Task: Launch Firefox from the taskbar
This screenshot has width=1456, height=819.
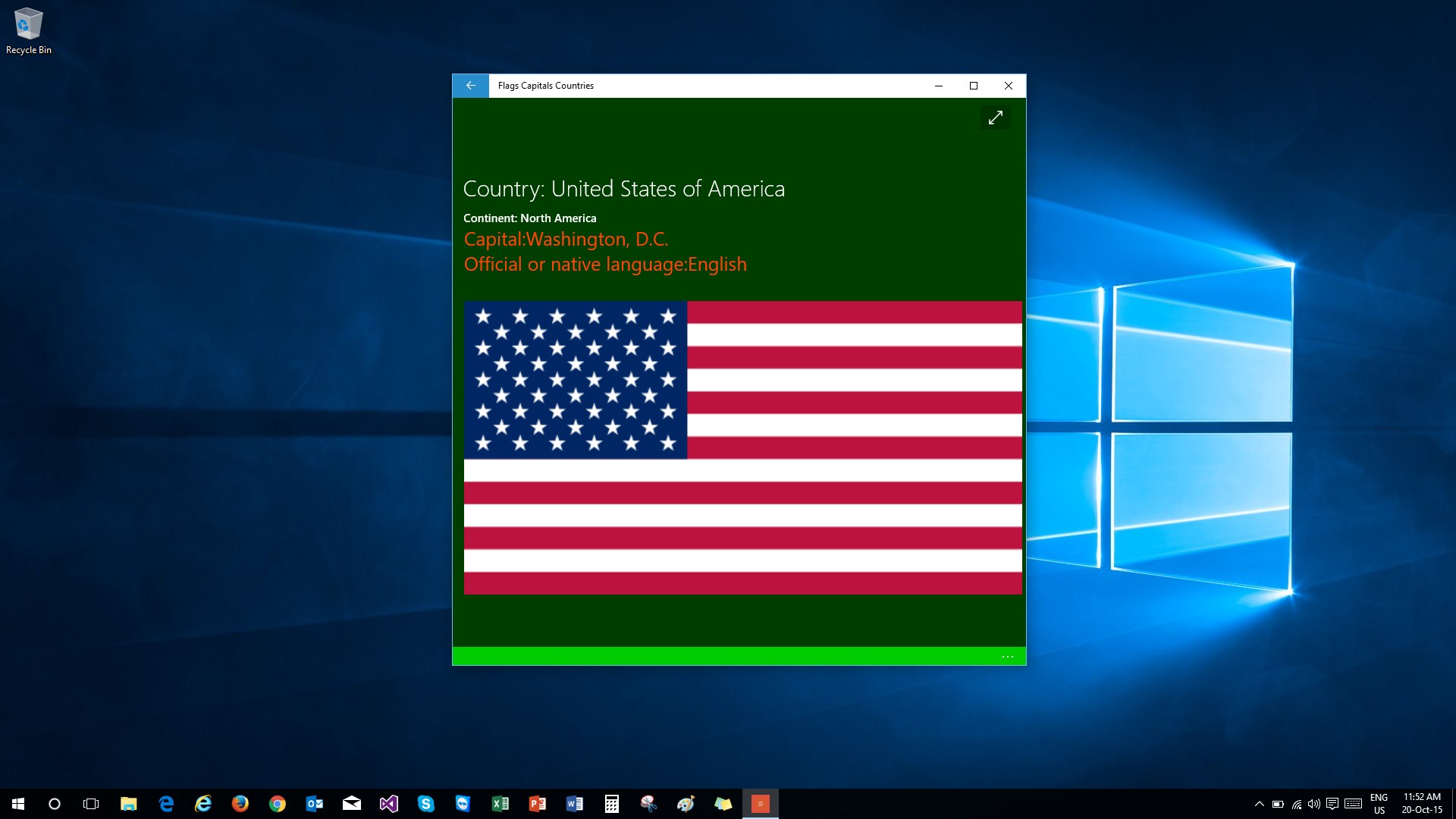Action: (x=240, y=804)
